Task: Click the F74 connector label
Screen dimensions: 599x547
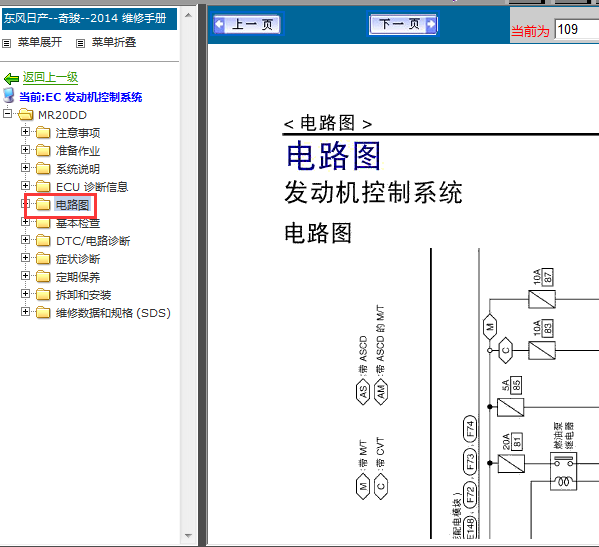Action: click(470, 428)
